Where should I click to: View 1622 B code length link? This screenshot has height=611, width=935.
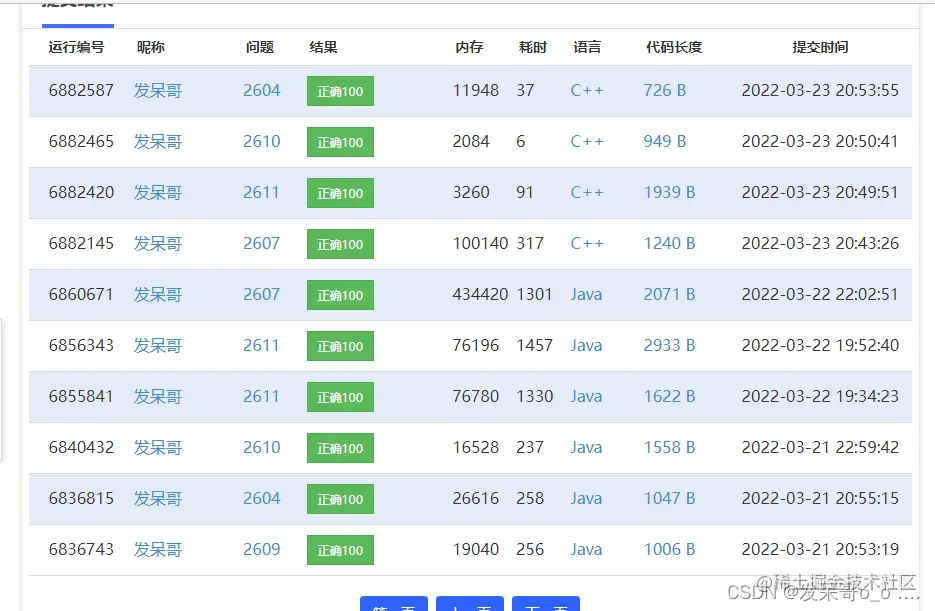(x=669, y=396)
